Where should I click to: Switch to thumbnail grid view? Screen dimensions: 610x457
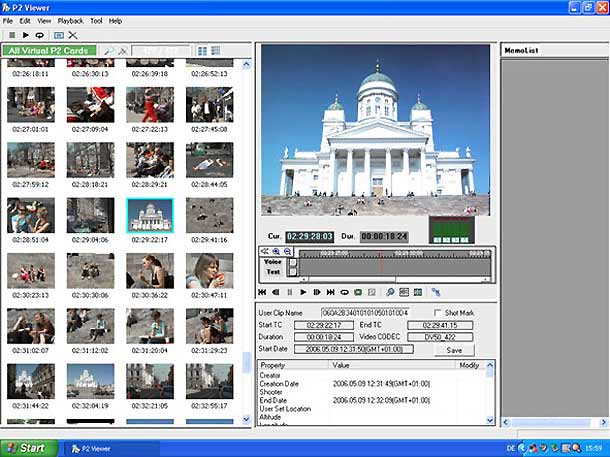pyautogui.click(x=203, y=50)
